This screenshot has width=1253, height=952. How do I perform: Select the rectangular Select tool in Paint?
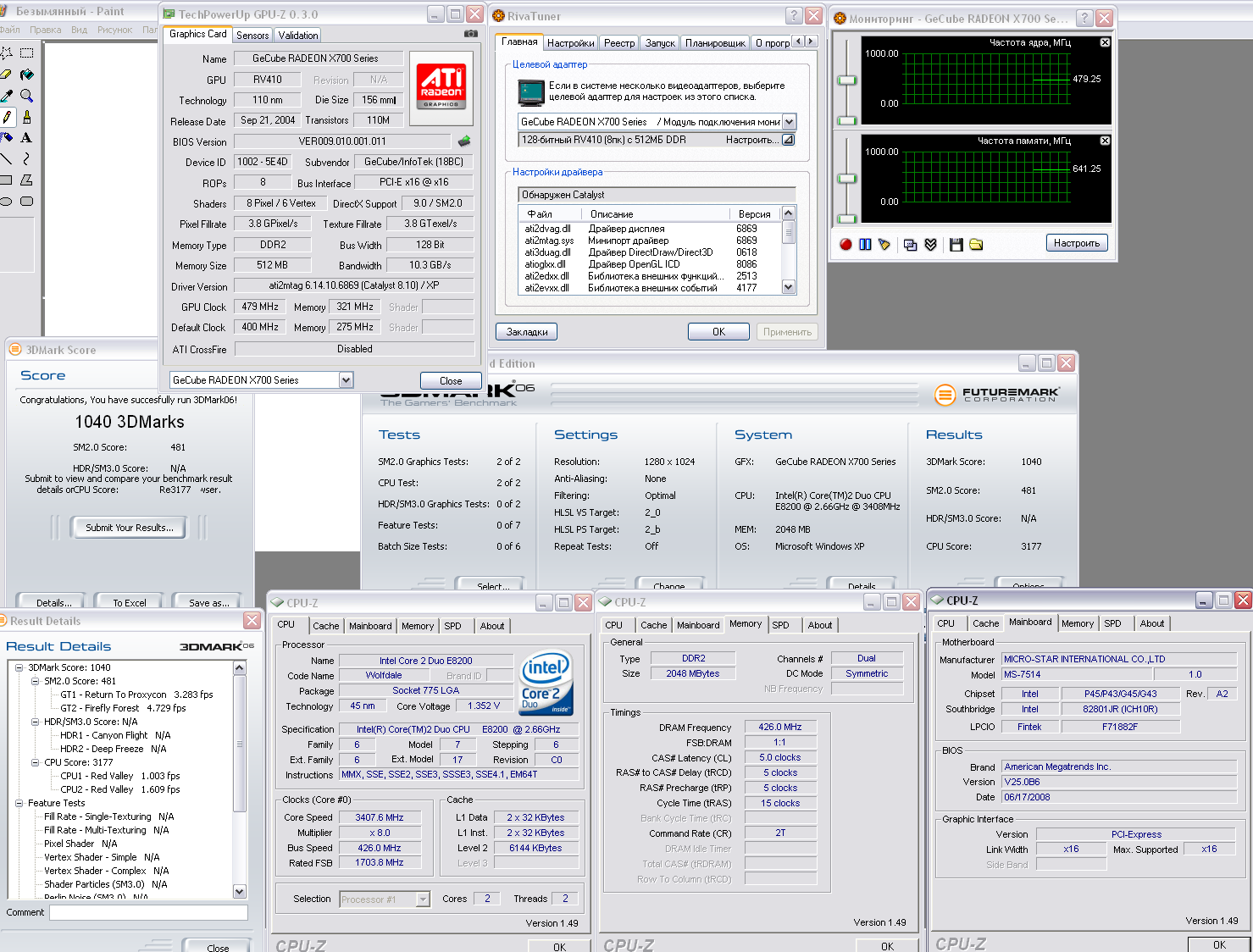27,53
